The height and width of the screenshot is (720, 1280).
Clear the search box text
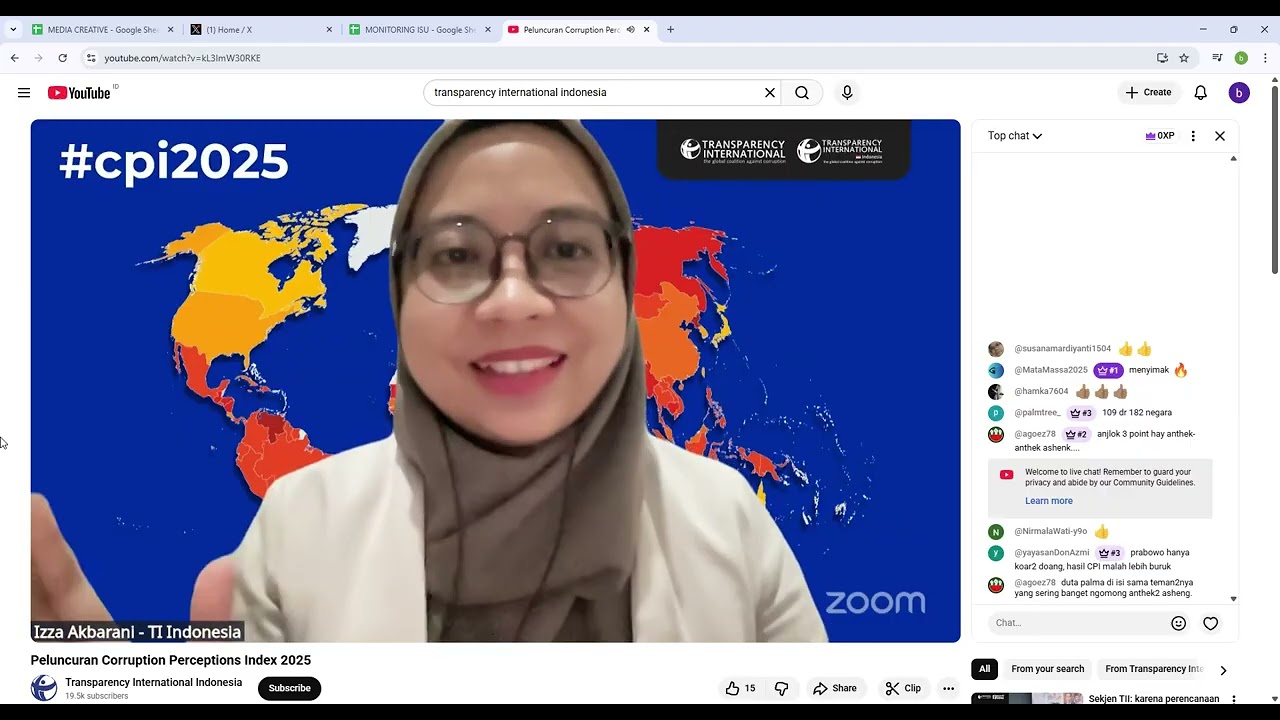tap(770, 93)
